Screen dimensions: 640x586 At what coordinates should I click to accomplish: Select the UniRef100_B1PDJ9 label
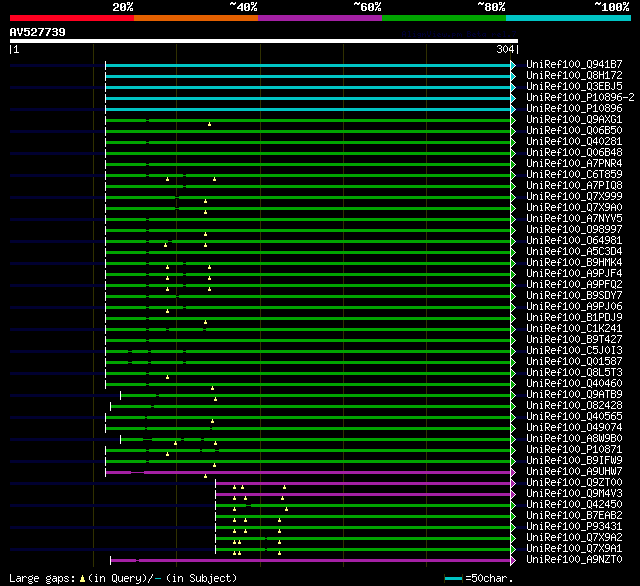pyautogui.click(x=574, y=318)
